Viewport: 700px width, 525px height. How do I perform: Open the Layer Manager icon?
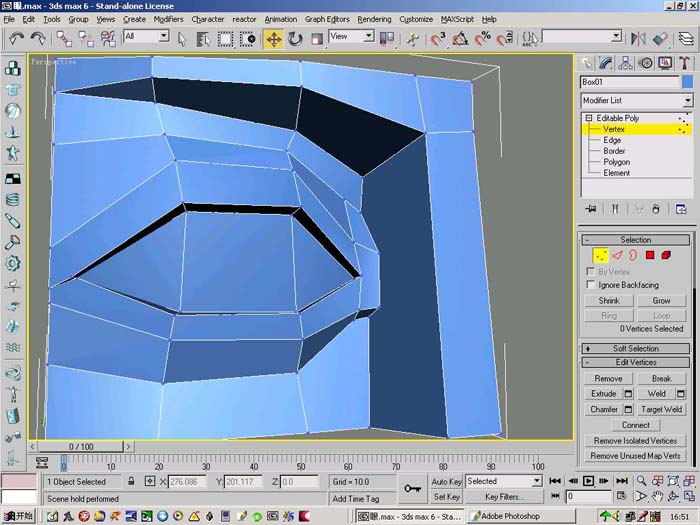click(x=686, y=39)
